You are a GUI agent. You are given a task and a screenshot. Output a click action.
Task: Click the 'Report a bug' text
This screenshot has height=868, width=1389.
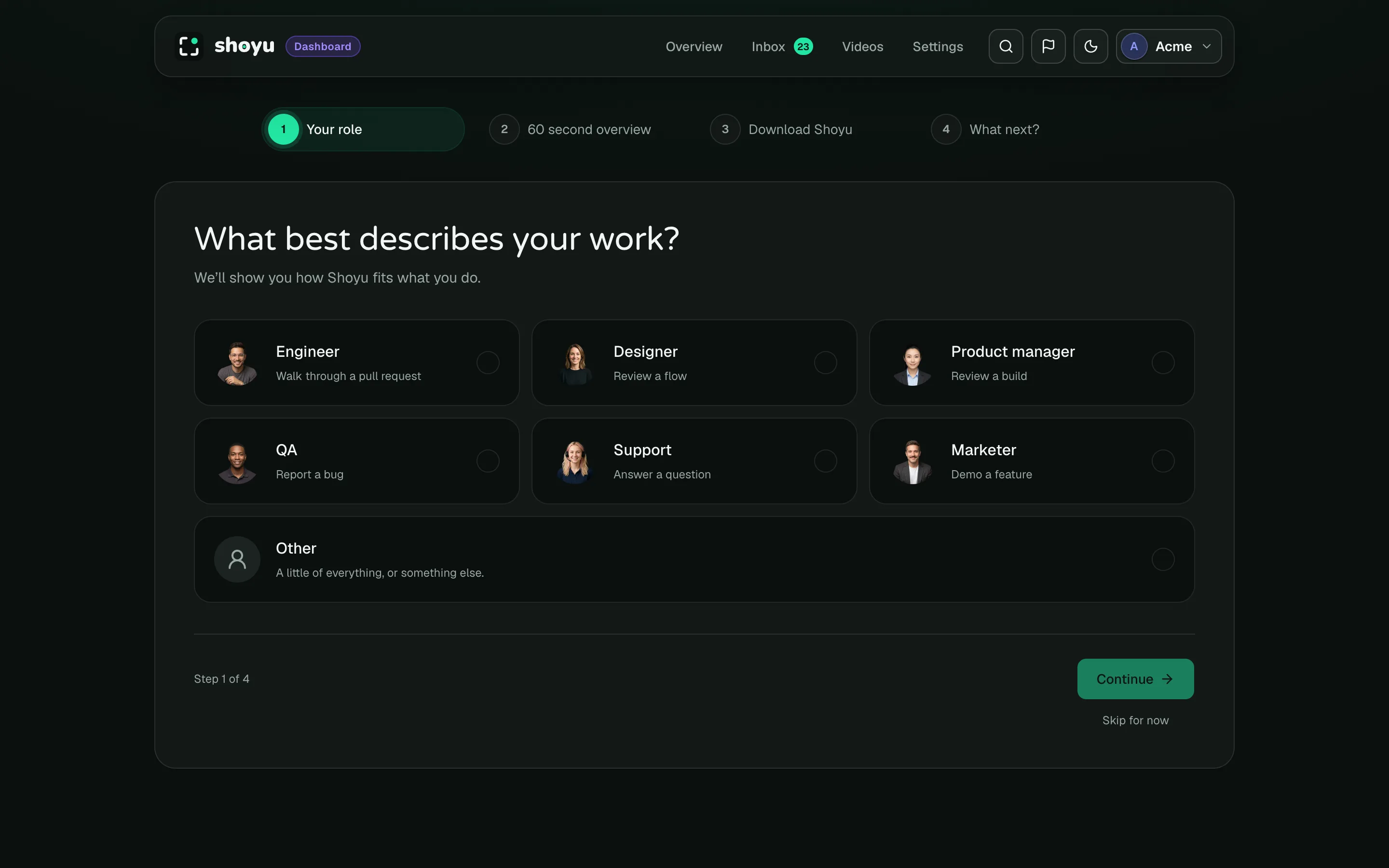click(309, 474)
